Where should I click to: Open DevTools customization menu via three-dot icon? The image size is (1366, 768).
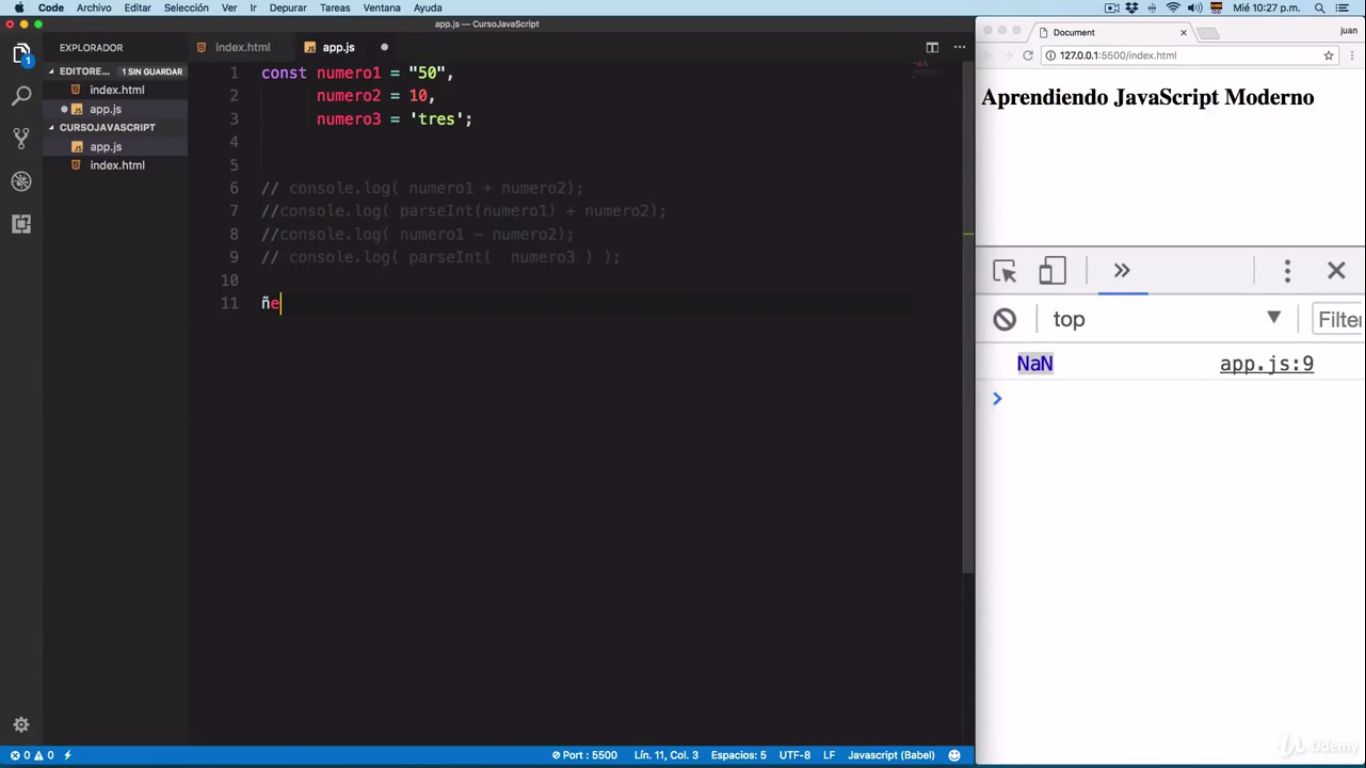coord(1287,270)
